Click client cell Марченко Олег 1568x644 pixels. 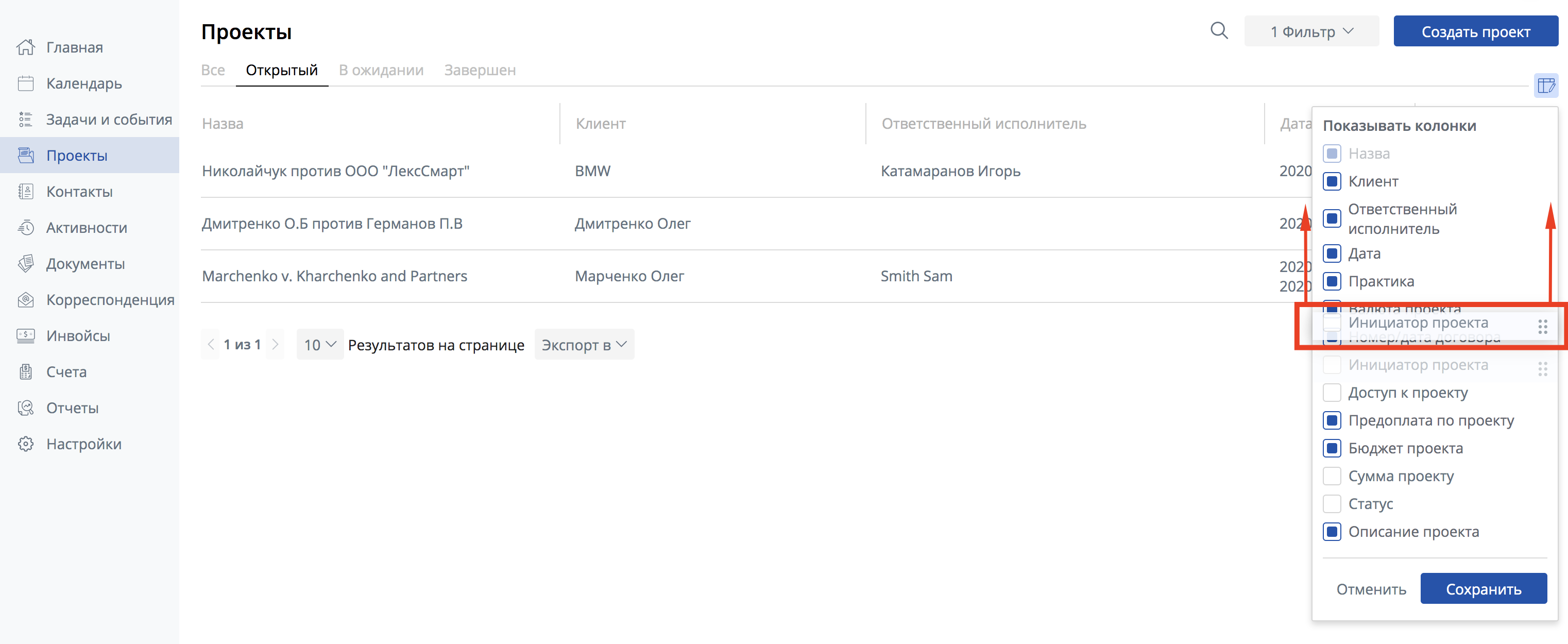(629, 276)
